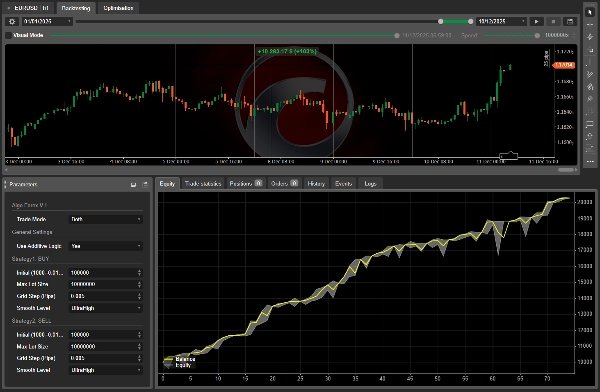Click the price chart scrollbar left arrow

6,170
